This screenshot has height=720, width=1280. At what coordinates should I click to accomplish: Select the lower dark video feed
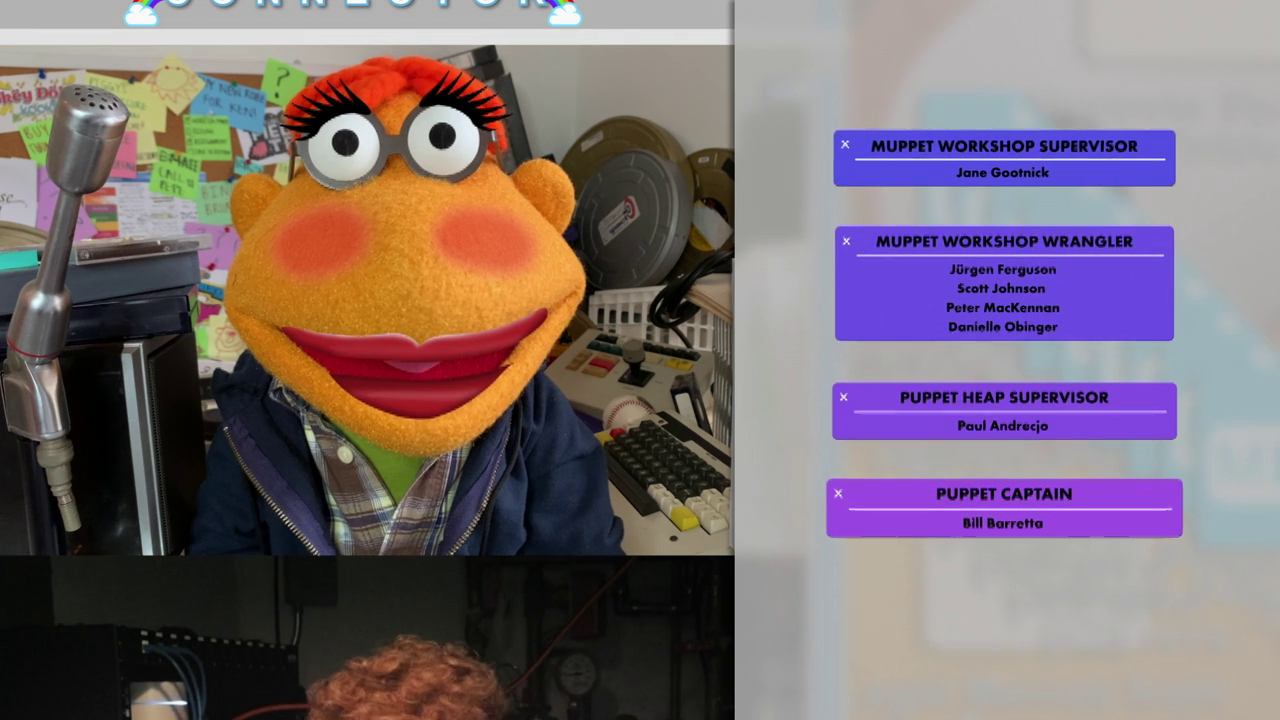366,638
